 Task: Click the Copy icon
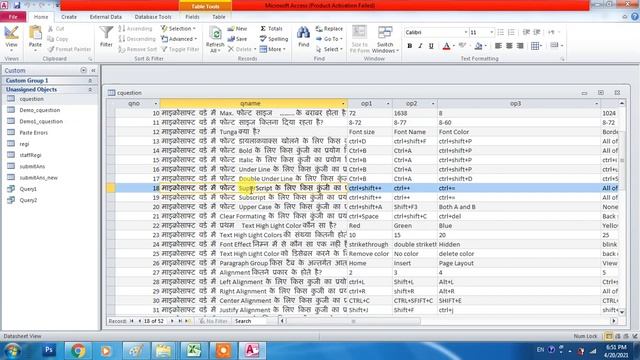click(x=51, y=39)
